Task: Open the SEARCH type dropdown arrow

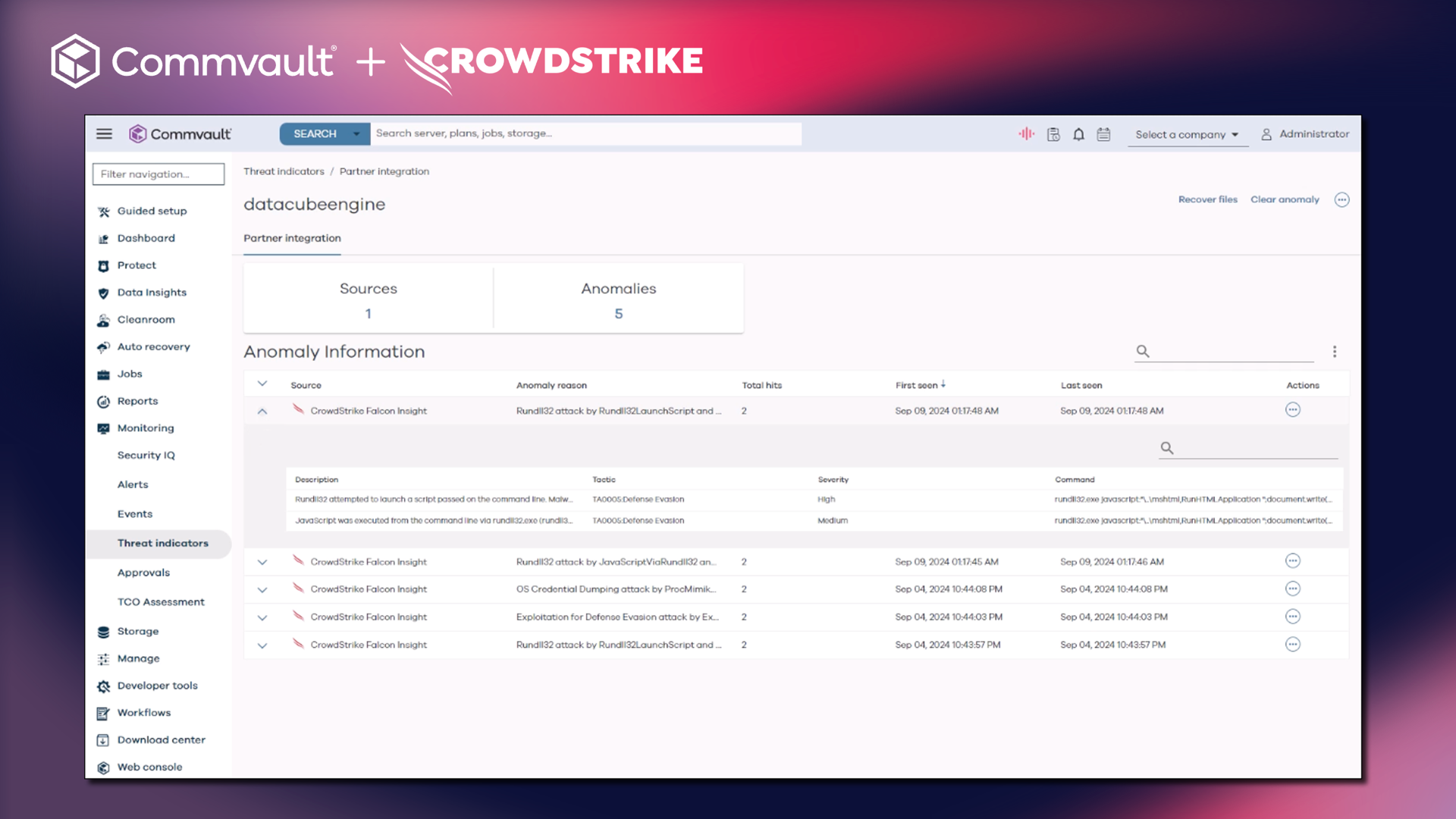Action: click(356, 134)
